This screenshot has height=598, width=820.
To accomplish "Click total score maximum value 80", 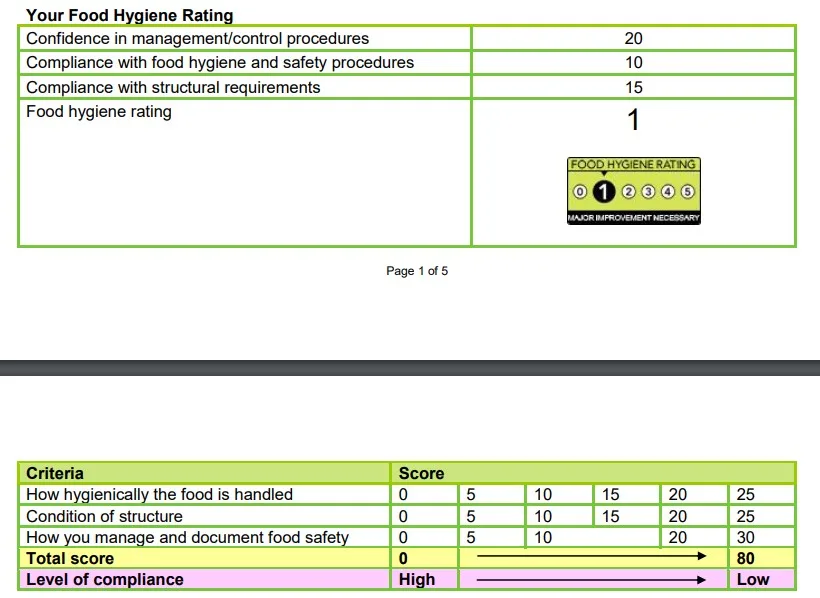I will (x=745, y=558).
